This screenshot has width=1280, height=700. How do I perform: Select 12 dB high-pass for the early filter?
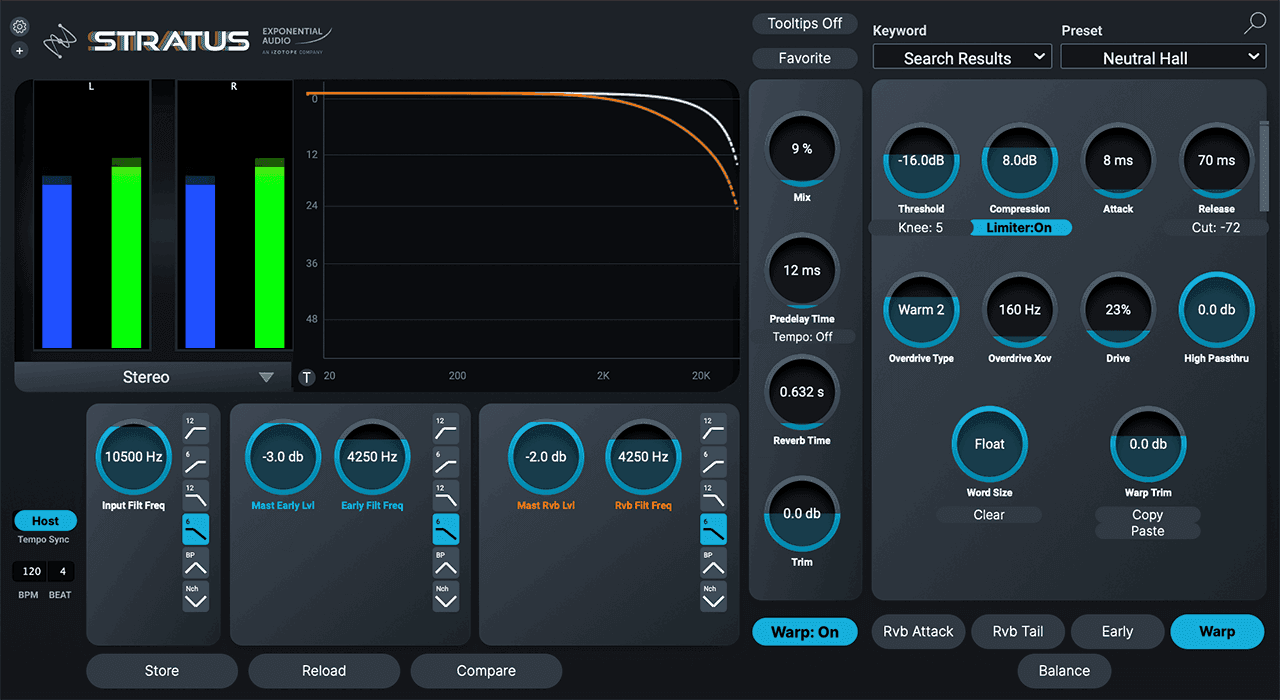coord(446,427)
